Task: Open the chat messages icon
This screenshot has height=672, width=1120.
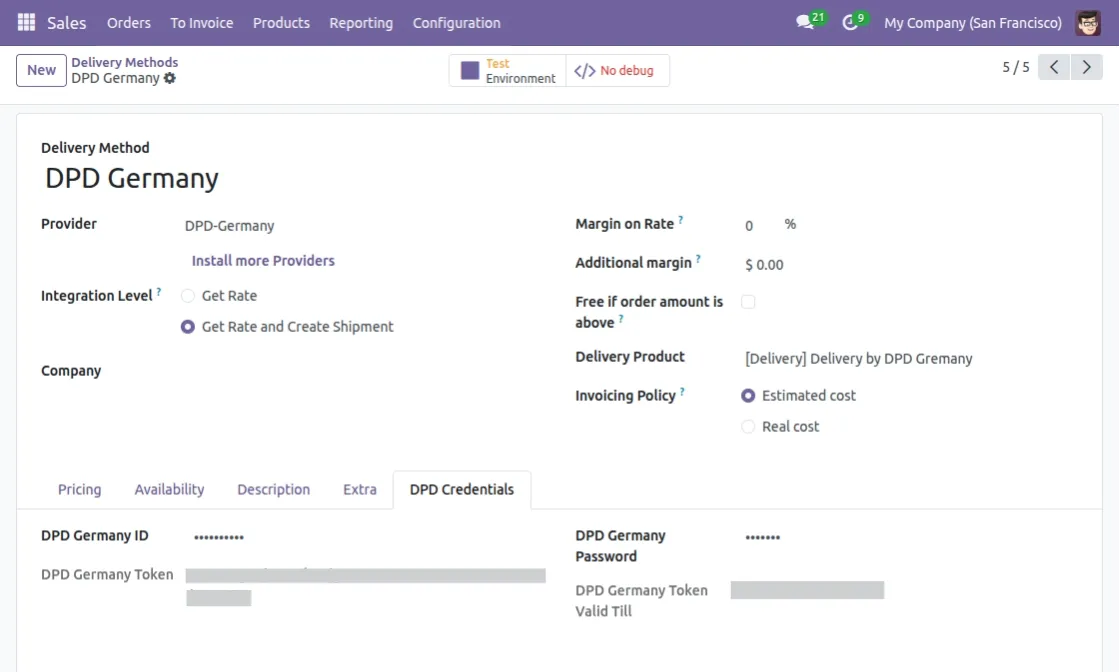Action: (805, 22)
